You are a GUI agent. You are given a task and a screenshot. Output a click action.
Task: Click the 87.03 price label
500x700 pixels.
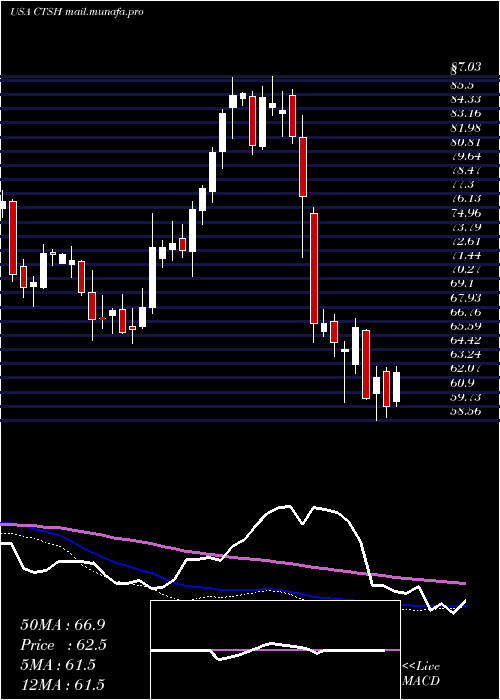[465, 68]
